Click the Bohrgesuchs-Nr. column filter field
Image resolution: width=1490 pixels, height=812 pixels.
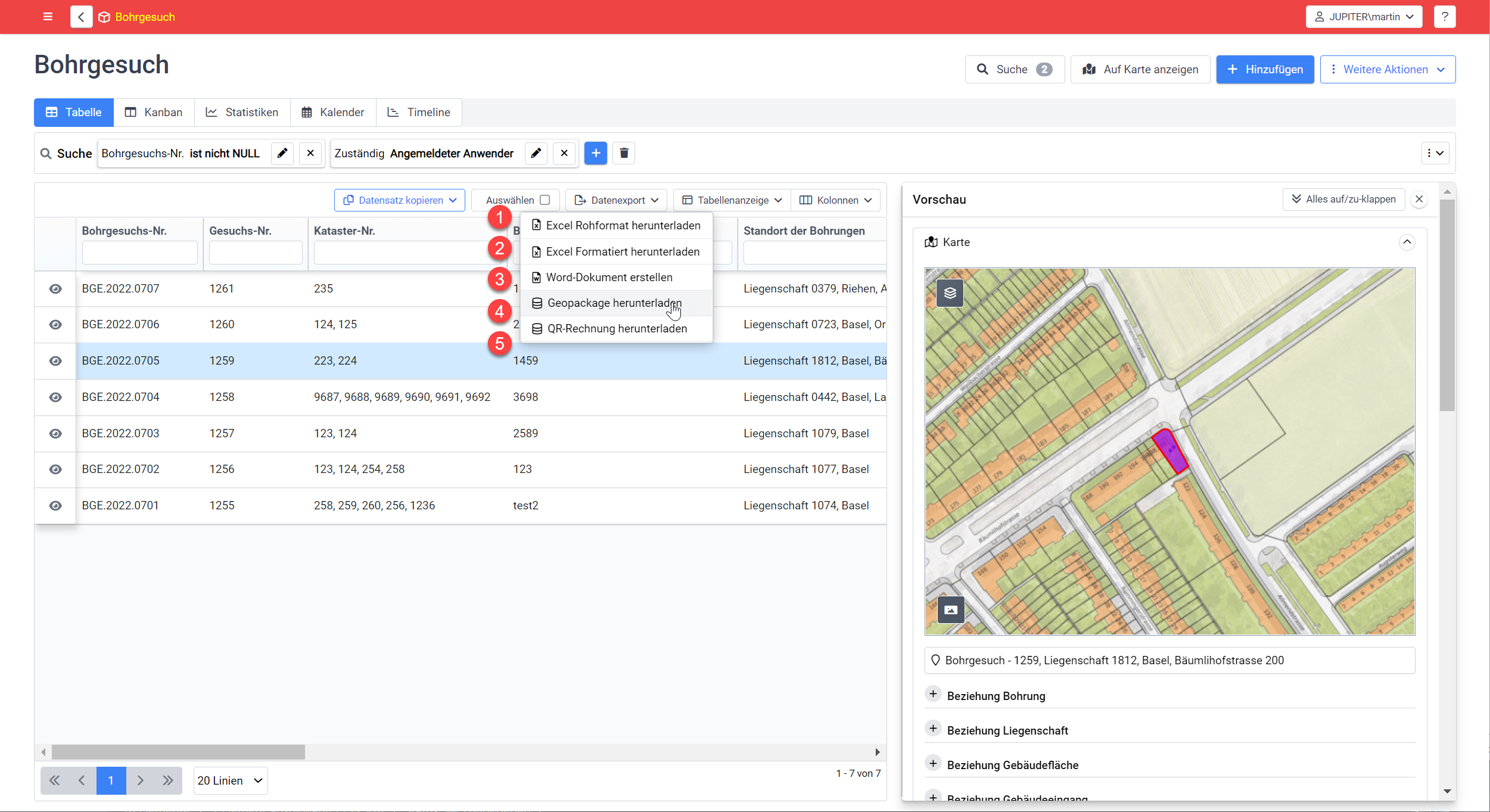pos(140,253)
